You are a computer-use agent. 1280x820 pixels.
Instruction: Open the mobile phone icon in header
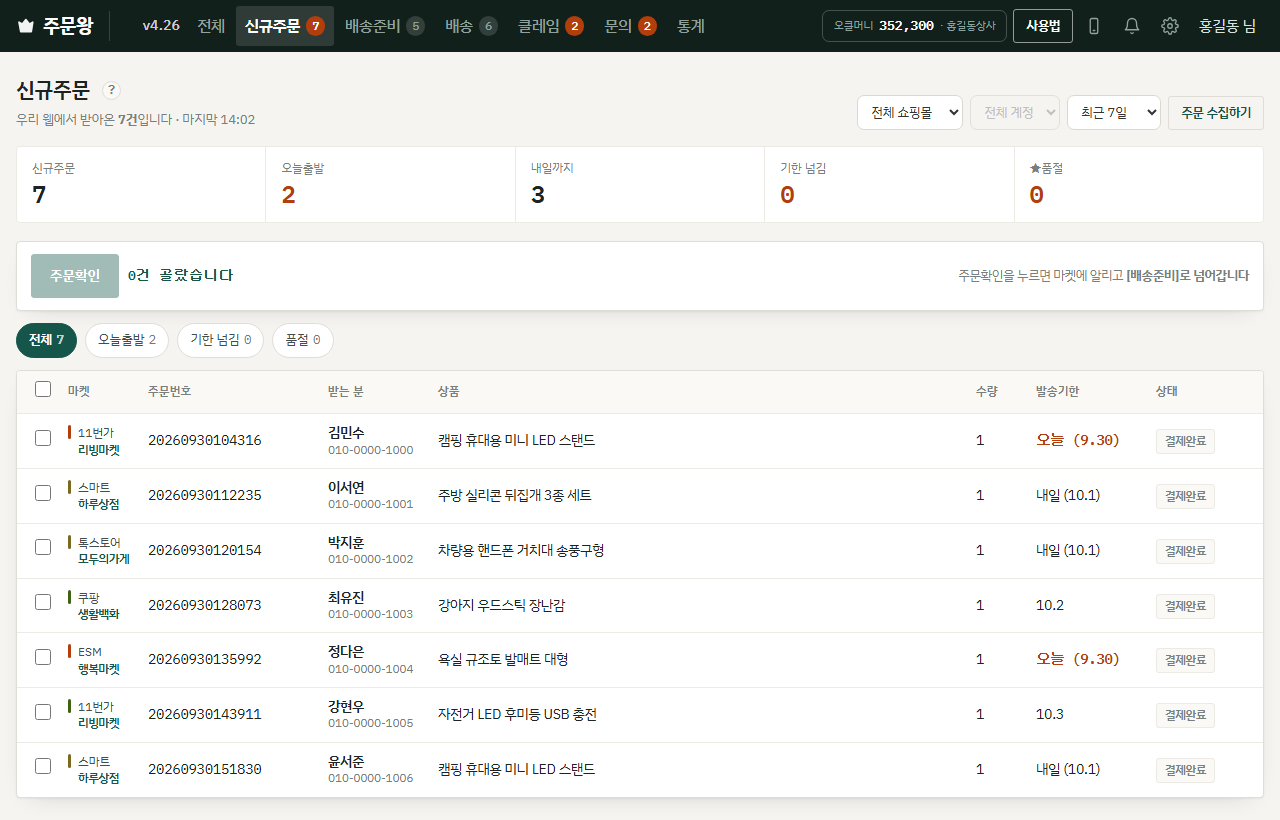point(1094,26)
